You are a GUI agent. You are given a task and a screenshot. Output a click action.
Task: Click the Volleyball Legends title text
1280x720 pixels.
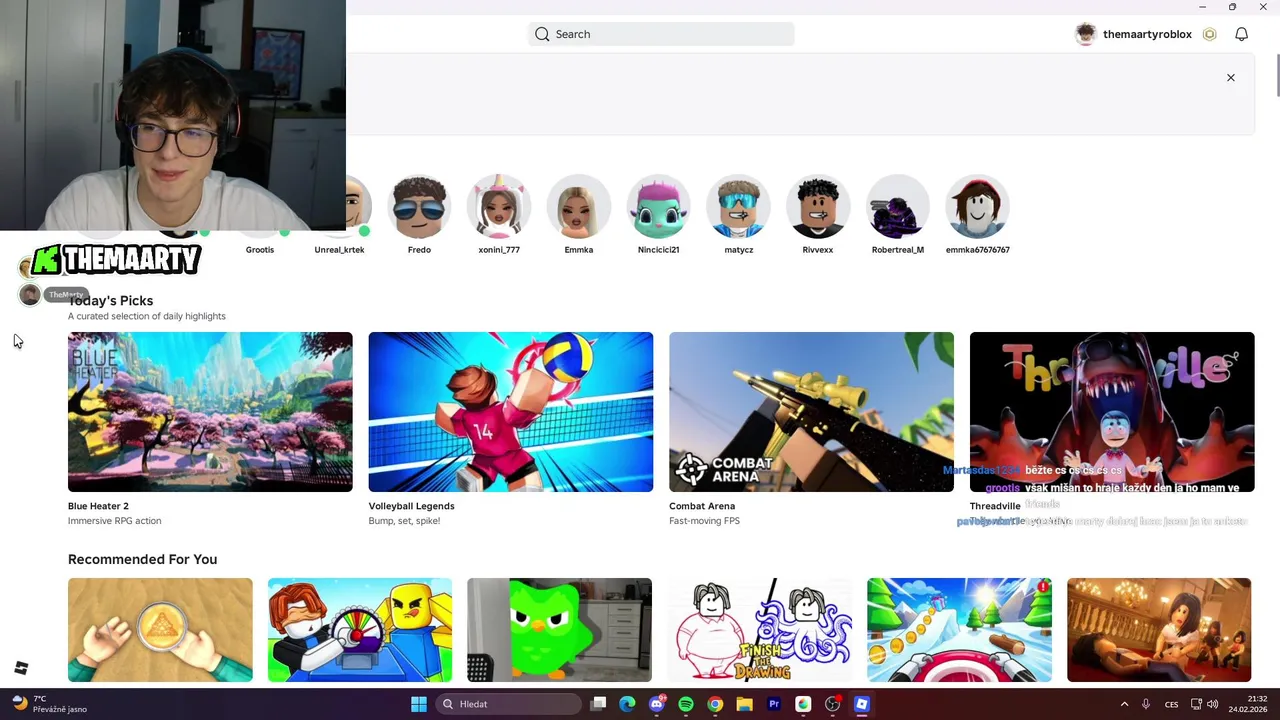coord(411,506)
